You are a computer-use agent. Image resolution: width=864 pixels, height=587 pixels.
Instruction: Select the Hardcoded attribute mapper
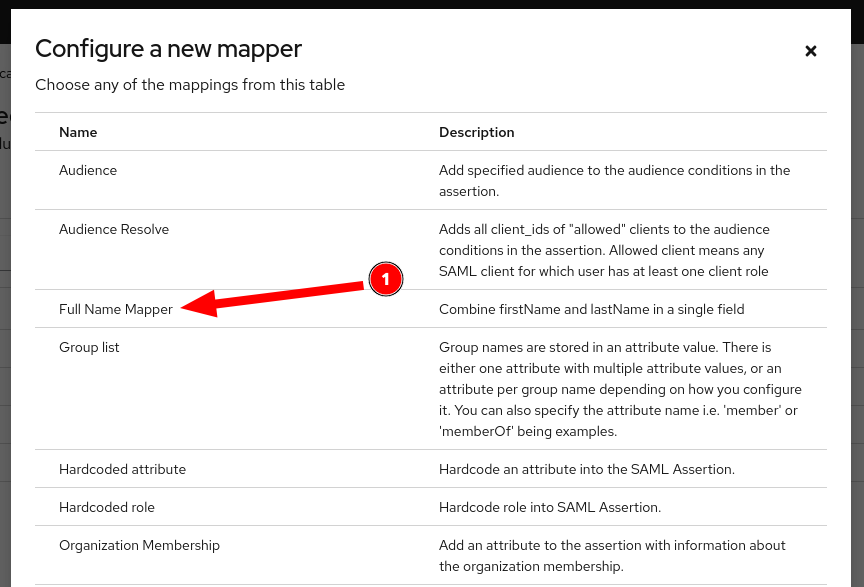(x=122, y=469)
